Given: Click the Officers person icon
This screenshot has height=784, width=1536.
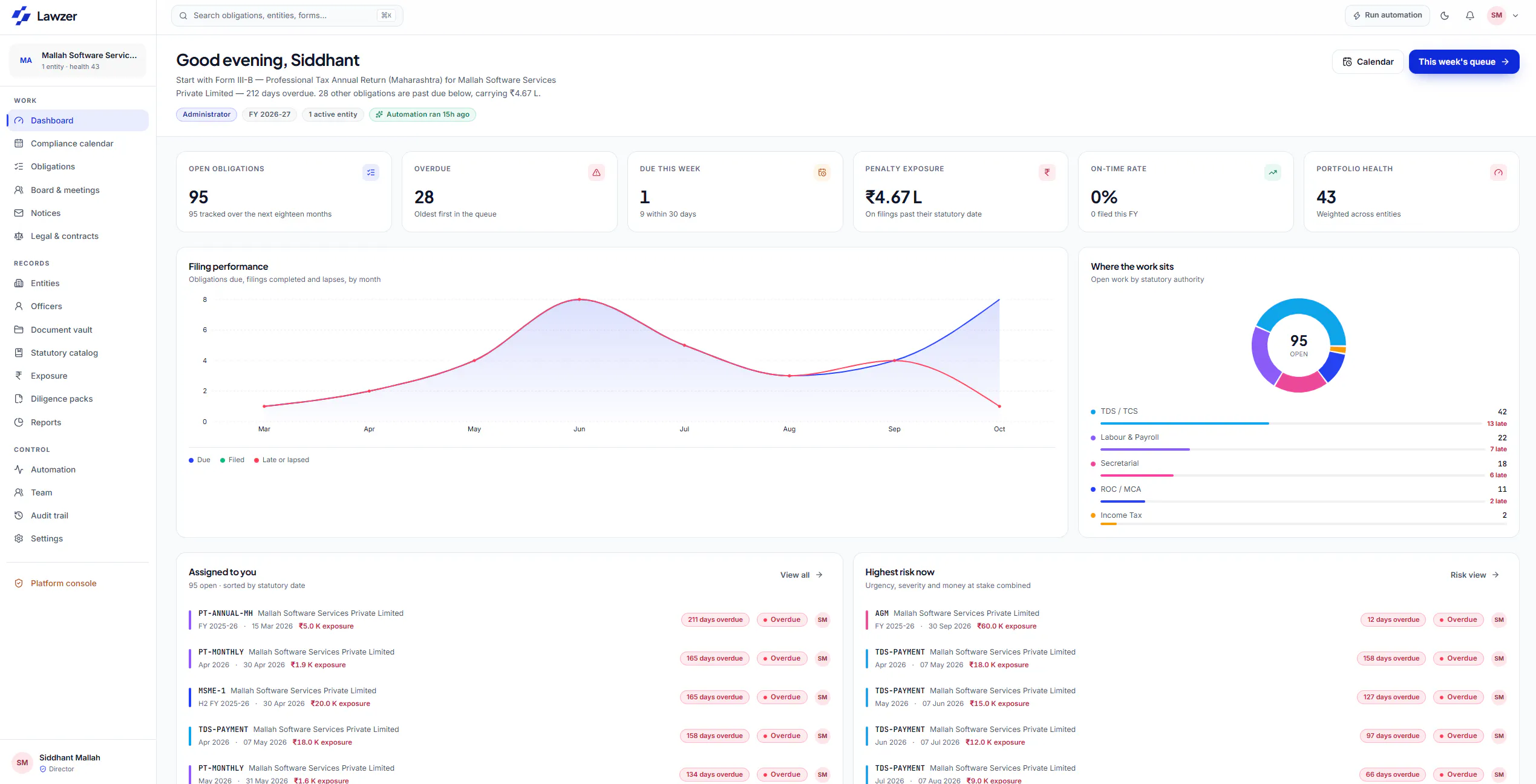Looking at the screenshot, I should (19, 306).
